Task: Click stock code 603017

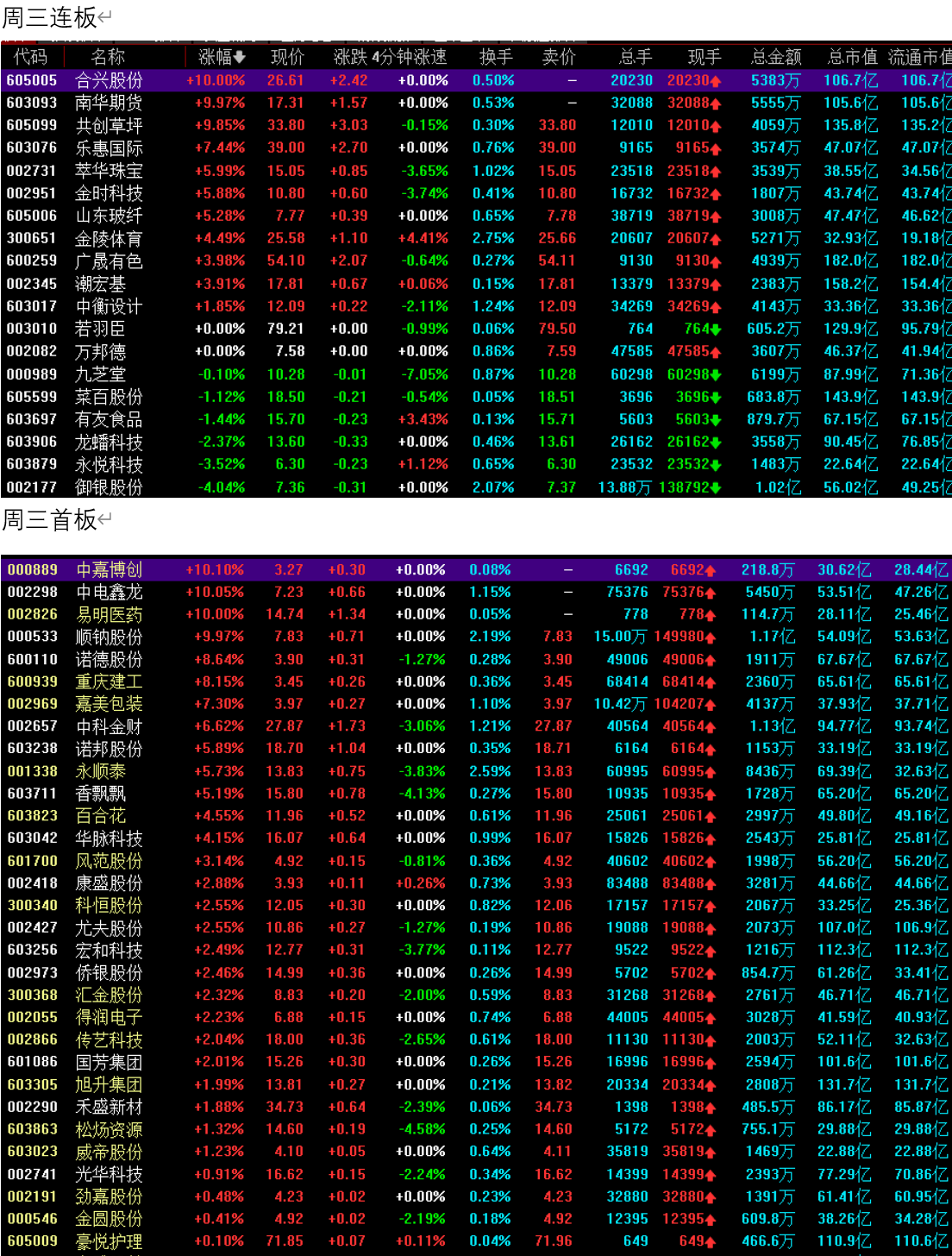Action: pyautogui.click(x=32, y=306)
